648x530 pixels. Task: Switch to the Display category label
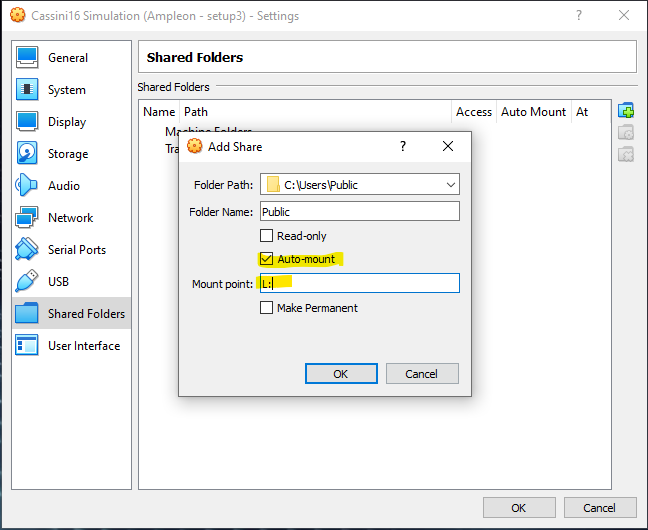click(67, 122)
